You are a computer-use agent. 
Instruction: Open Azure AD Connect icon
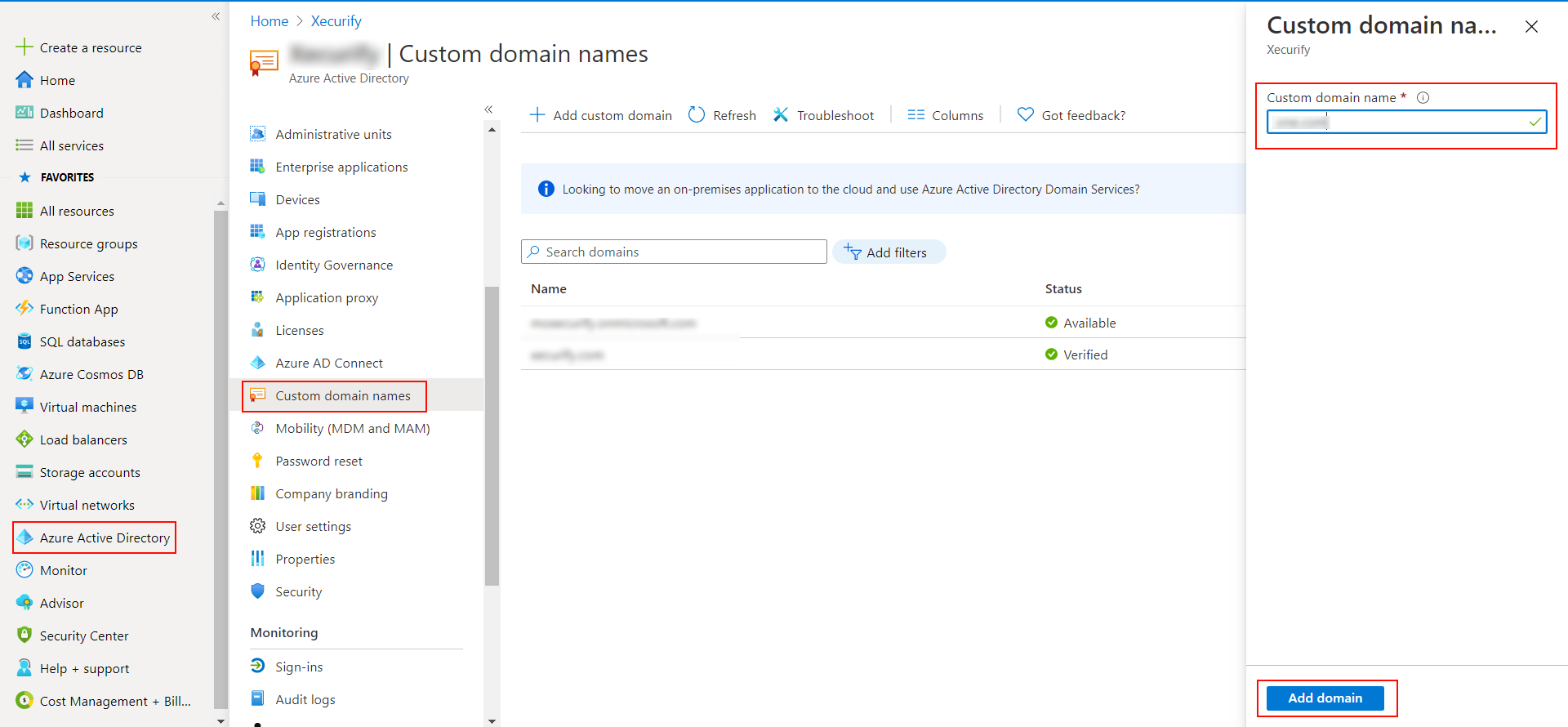[x=257, y=363]
